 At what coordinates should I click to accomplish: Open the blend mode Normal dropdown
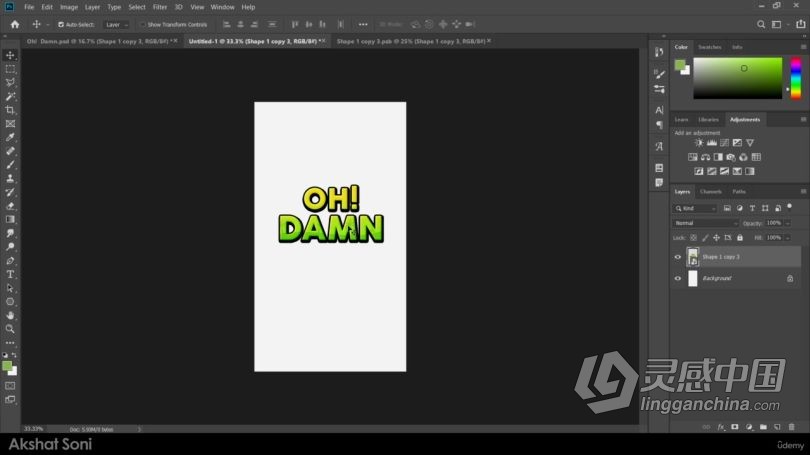click(x=706, y=223)
